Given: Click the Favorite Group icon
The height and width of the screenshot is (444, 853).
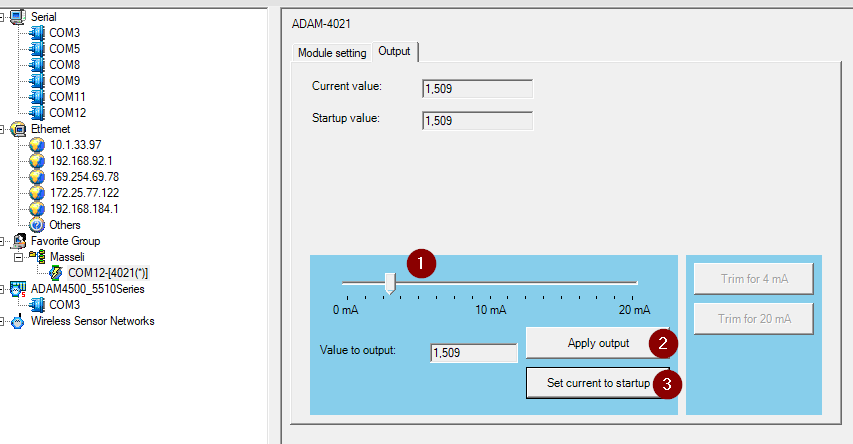Looking at the screenshot, I should coord(18,241).
